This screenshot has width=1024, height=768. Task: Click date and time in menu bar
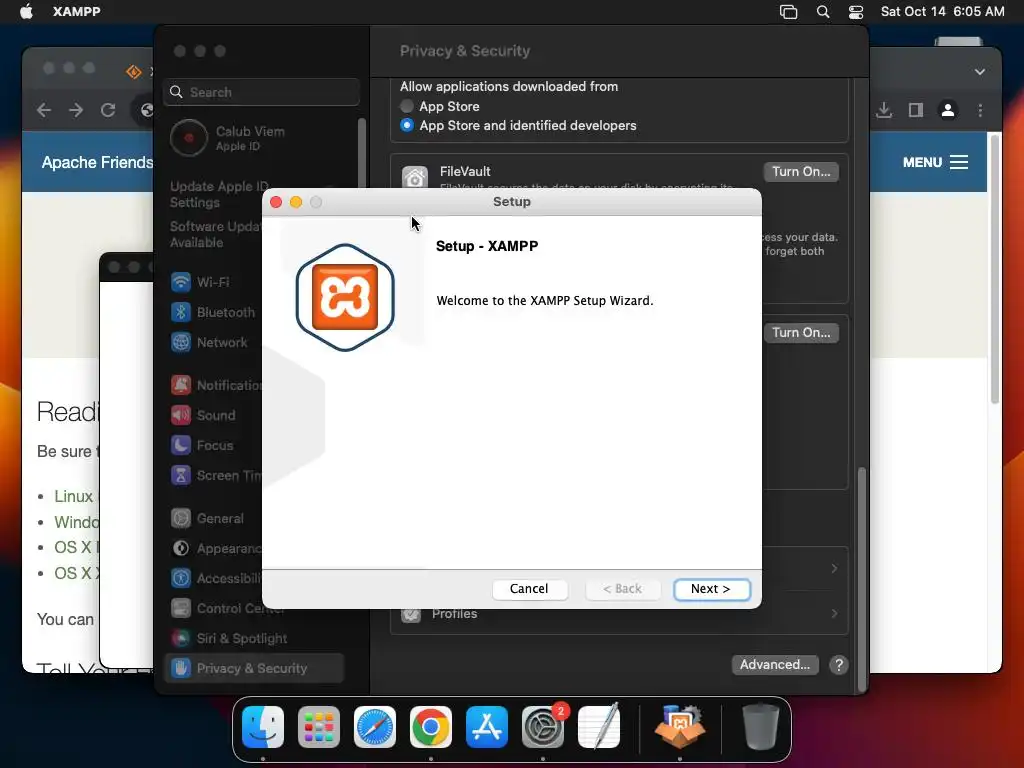pos(942,12)
